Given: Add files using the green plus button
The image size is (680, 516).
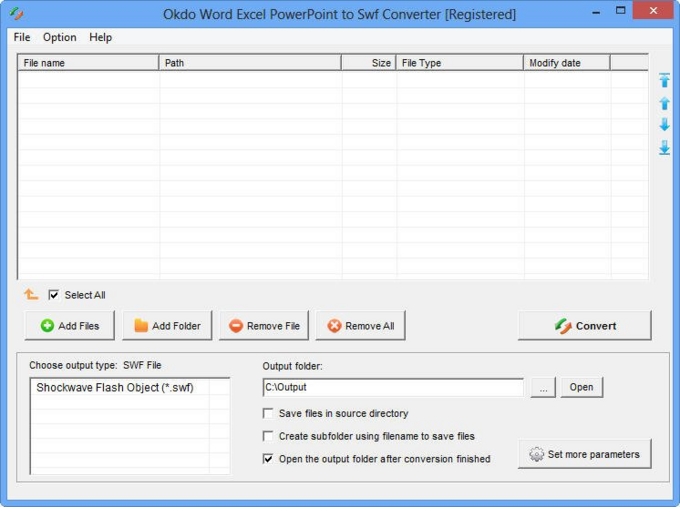Looking at the screenshot, I should tap(70, 326).
